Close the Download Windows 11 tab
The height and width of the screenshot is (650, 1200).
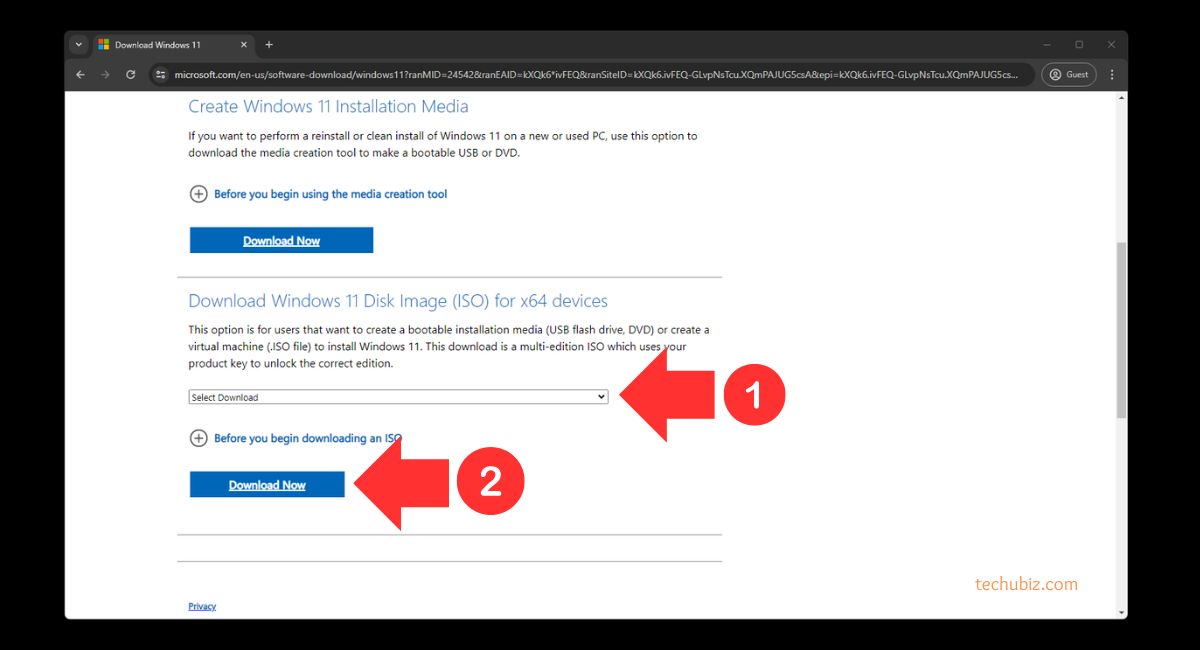click(x=244, y=45)
